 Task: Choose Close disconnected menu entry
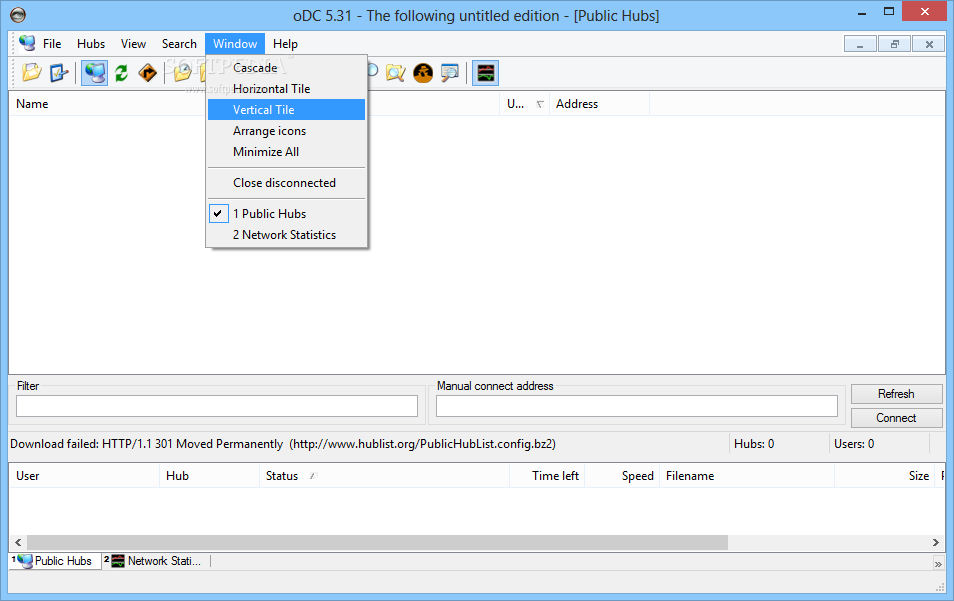tap(287, 183)
